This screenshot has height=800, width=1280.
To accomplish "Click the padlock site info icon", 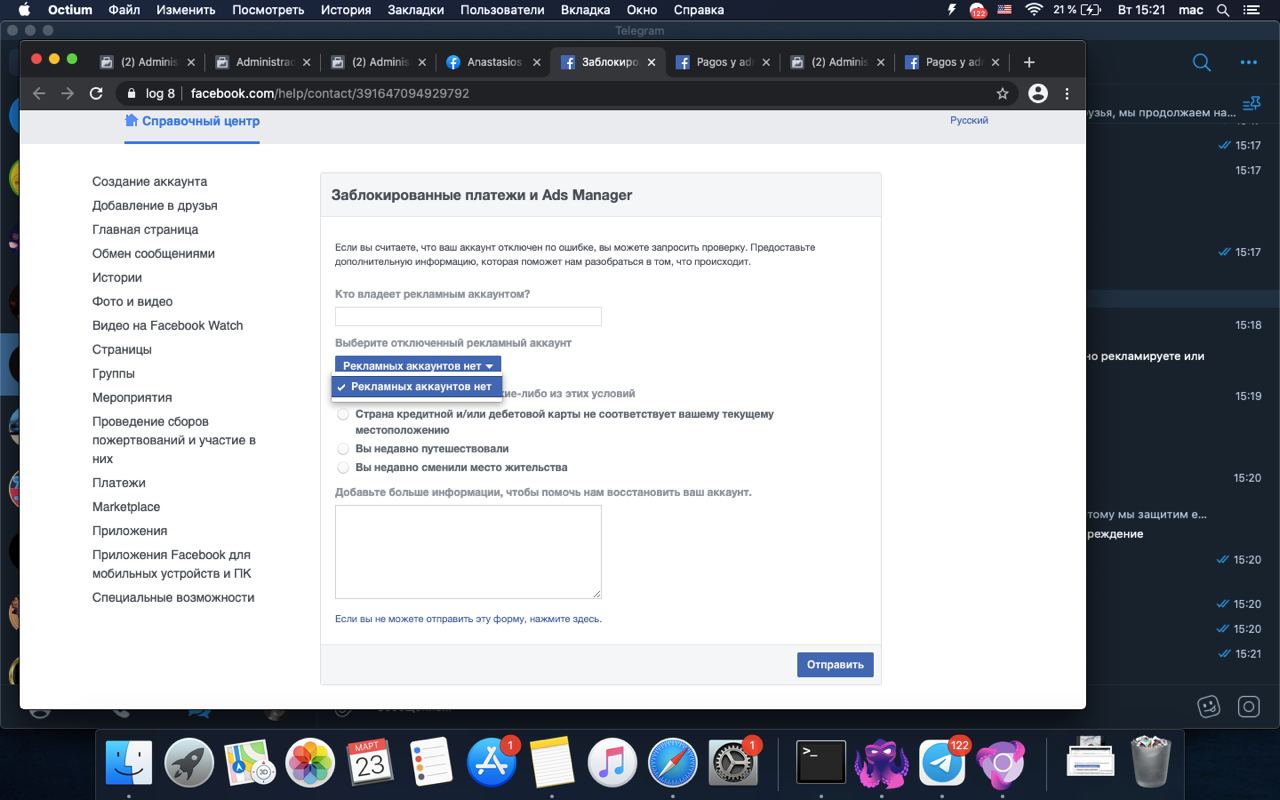I will (131, 93).
